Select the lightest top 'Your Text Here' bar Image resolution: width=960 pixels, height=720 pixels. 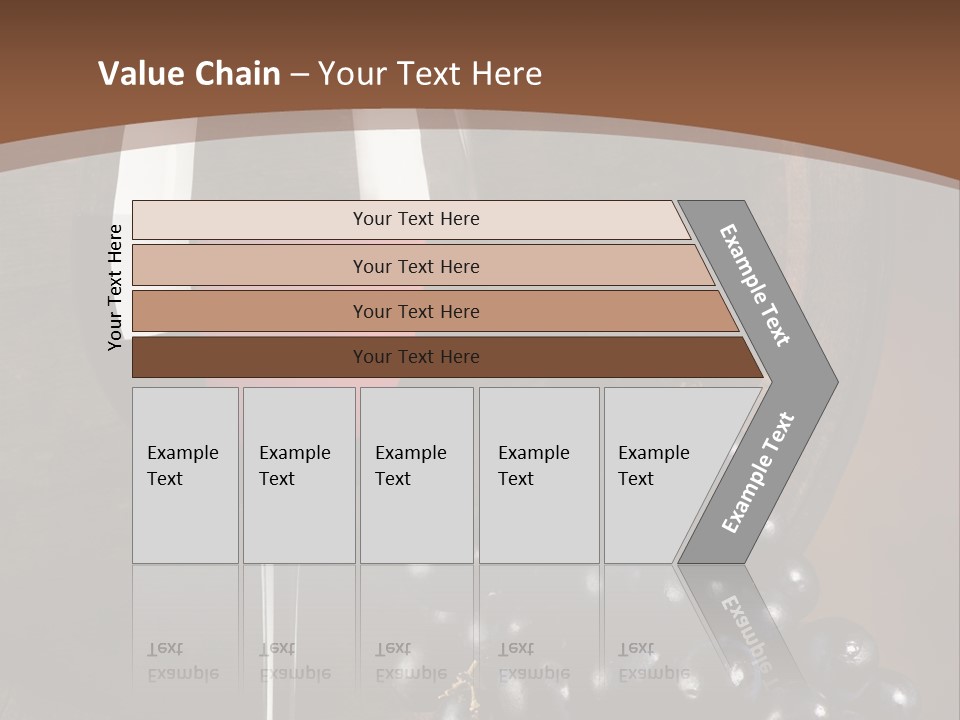(x=415, y=219)
